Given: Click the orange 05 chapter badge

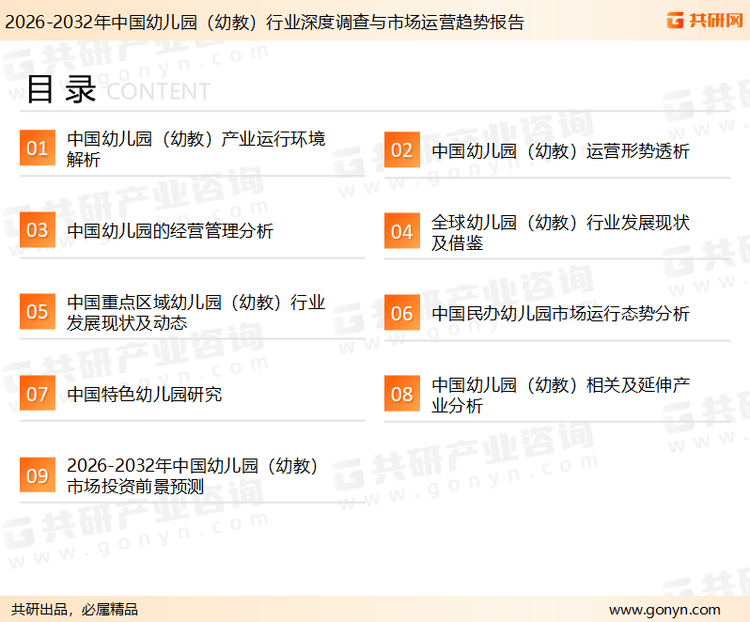Looking at the screenshot, I should pyautogui.click(x=37, y=312).
